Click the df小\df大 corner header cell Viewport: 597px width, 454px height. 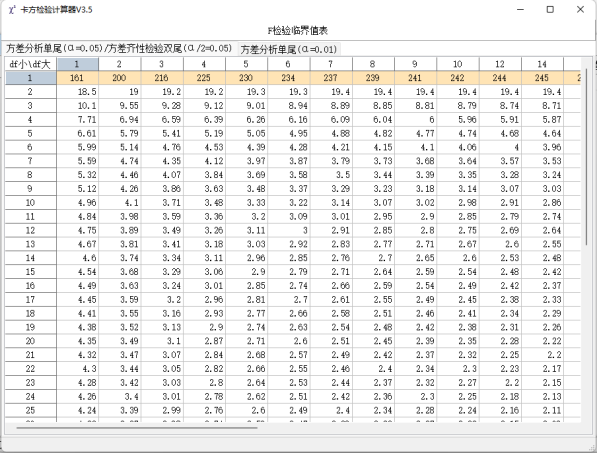30,64
